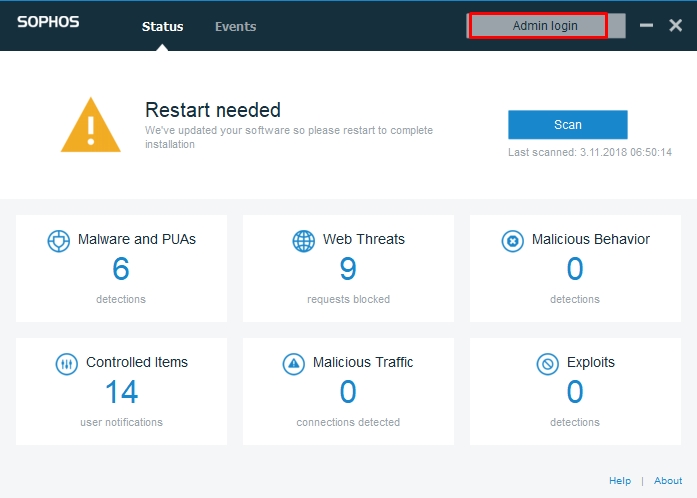Viewport: 697px width, 498px height.
Task: Click the Exploits prohibited icon
Action: tap(548, 364)
